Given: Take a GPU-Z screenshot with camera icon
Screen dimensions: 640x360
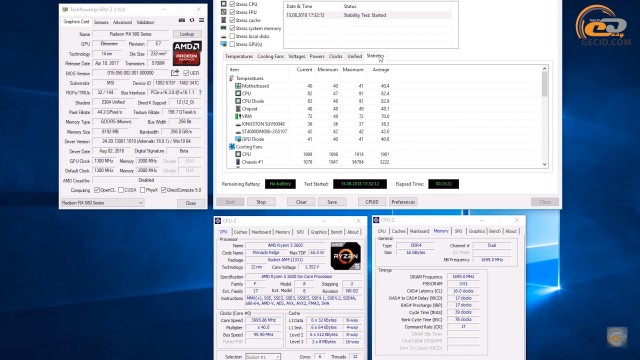Looking at the screenshot, I should tap(182, 20).
